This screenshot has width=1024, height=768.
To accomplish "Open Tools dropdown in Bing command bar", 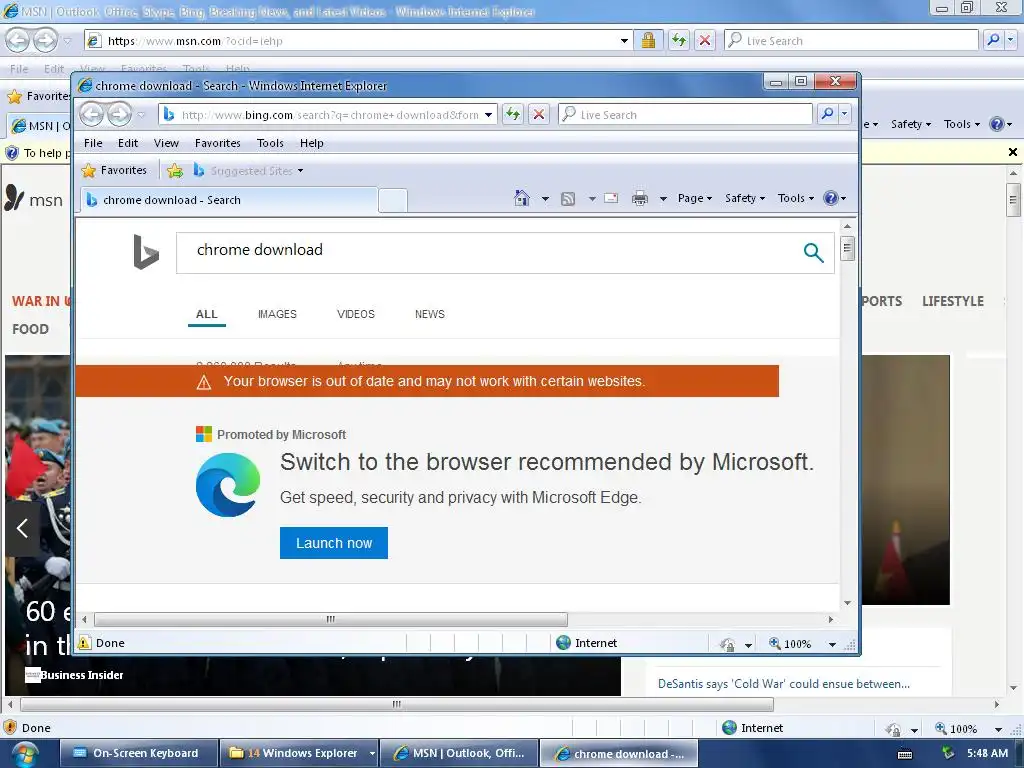I will tap(795, 198).
